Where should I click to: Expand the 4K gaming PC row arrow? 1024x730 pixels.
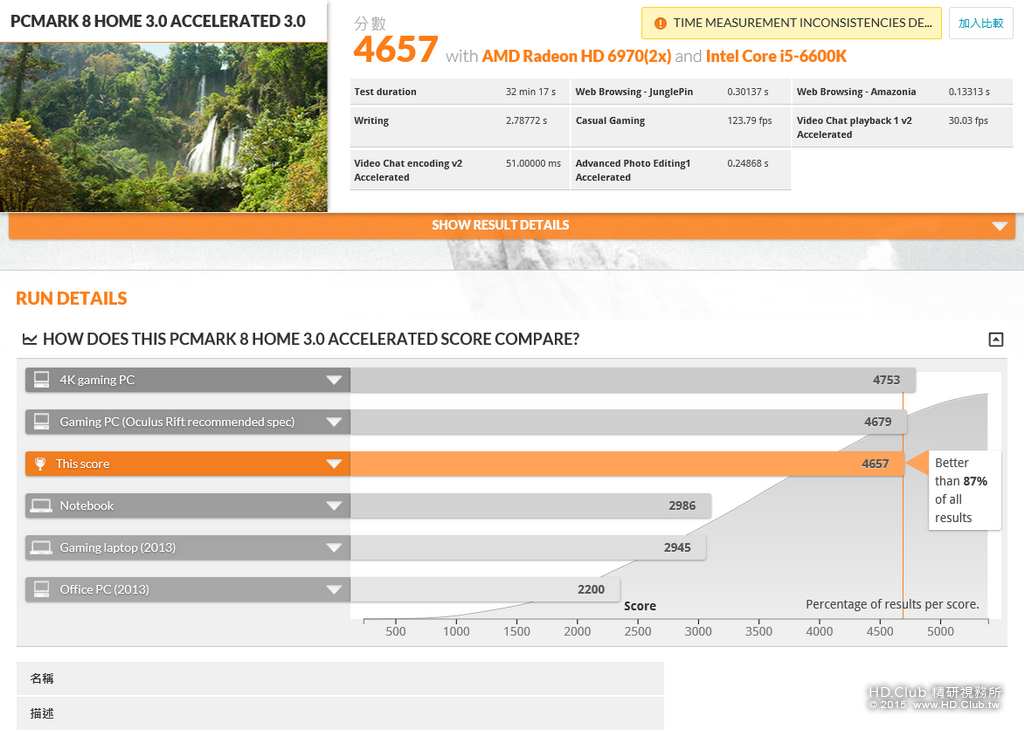[334, 380]
